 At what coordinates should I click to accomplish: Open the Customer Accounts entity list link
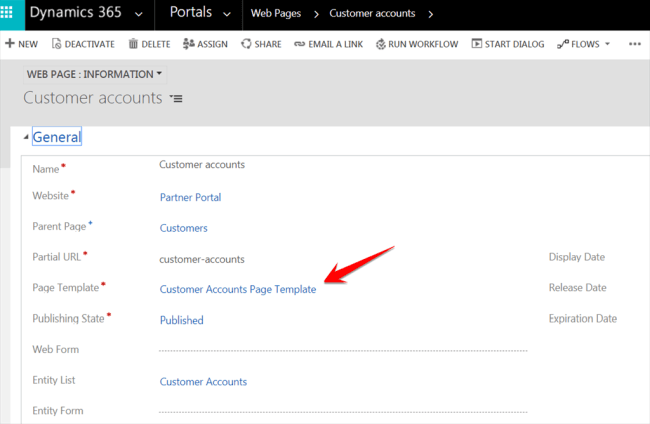(x=203, y=382)
